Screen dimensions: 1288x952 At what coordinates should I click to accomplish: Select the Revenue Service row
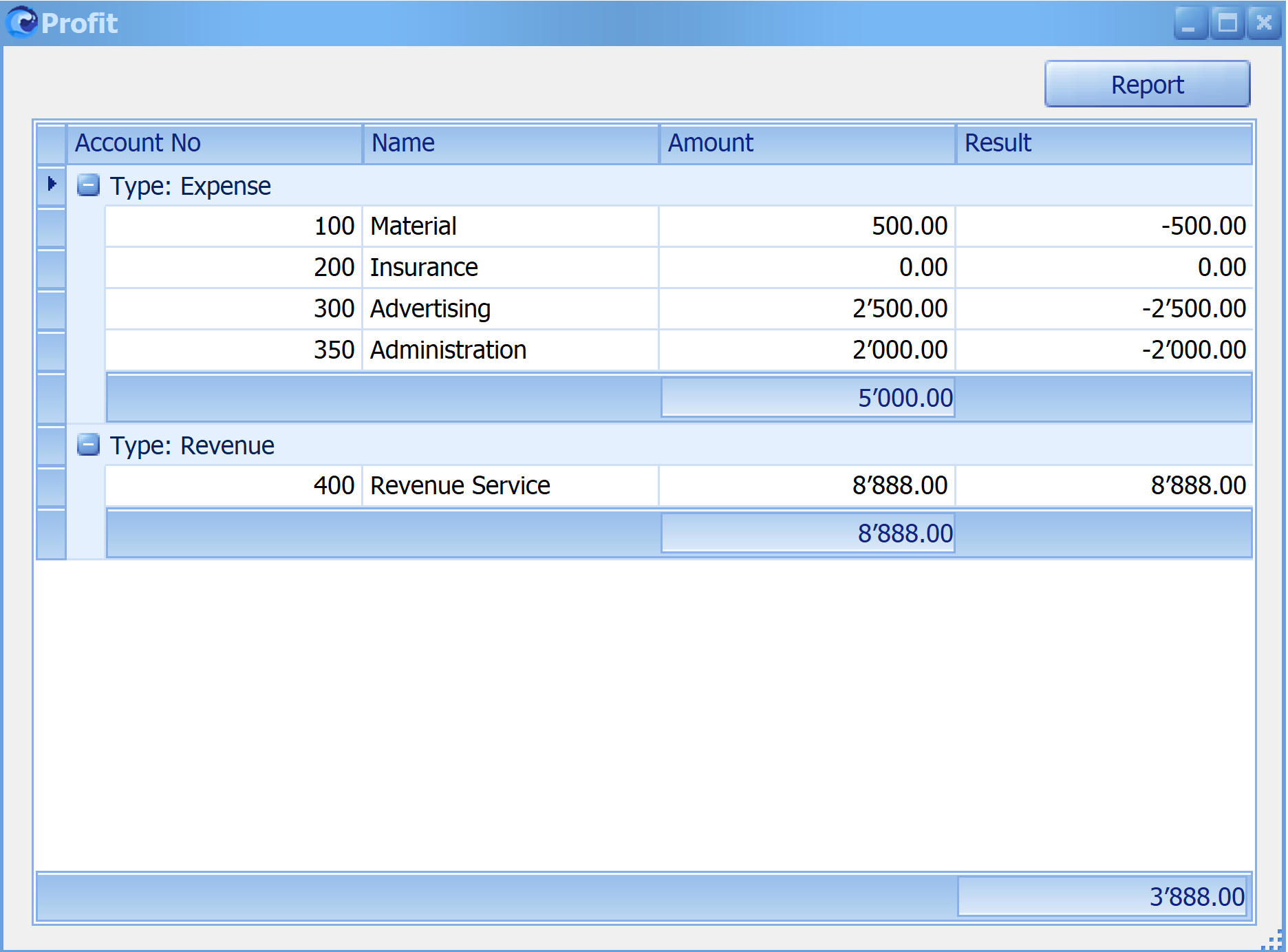(x=679, y=485)
